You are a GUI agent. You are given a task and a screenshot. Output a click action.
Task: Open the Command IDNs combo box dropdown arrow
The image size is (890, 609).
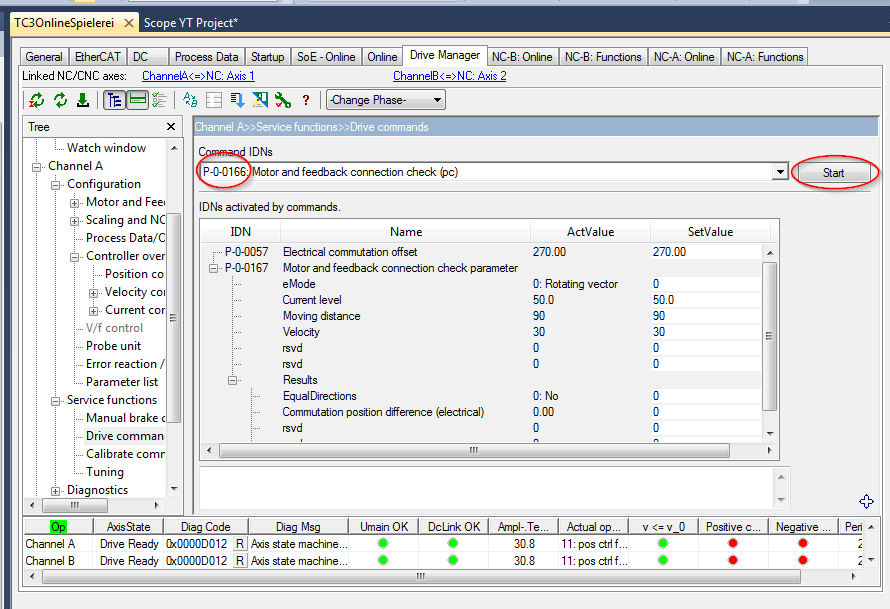click(780, 172)
